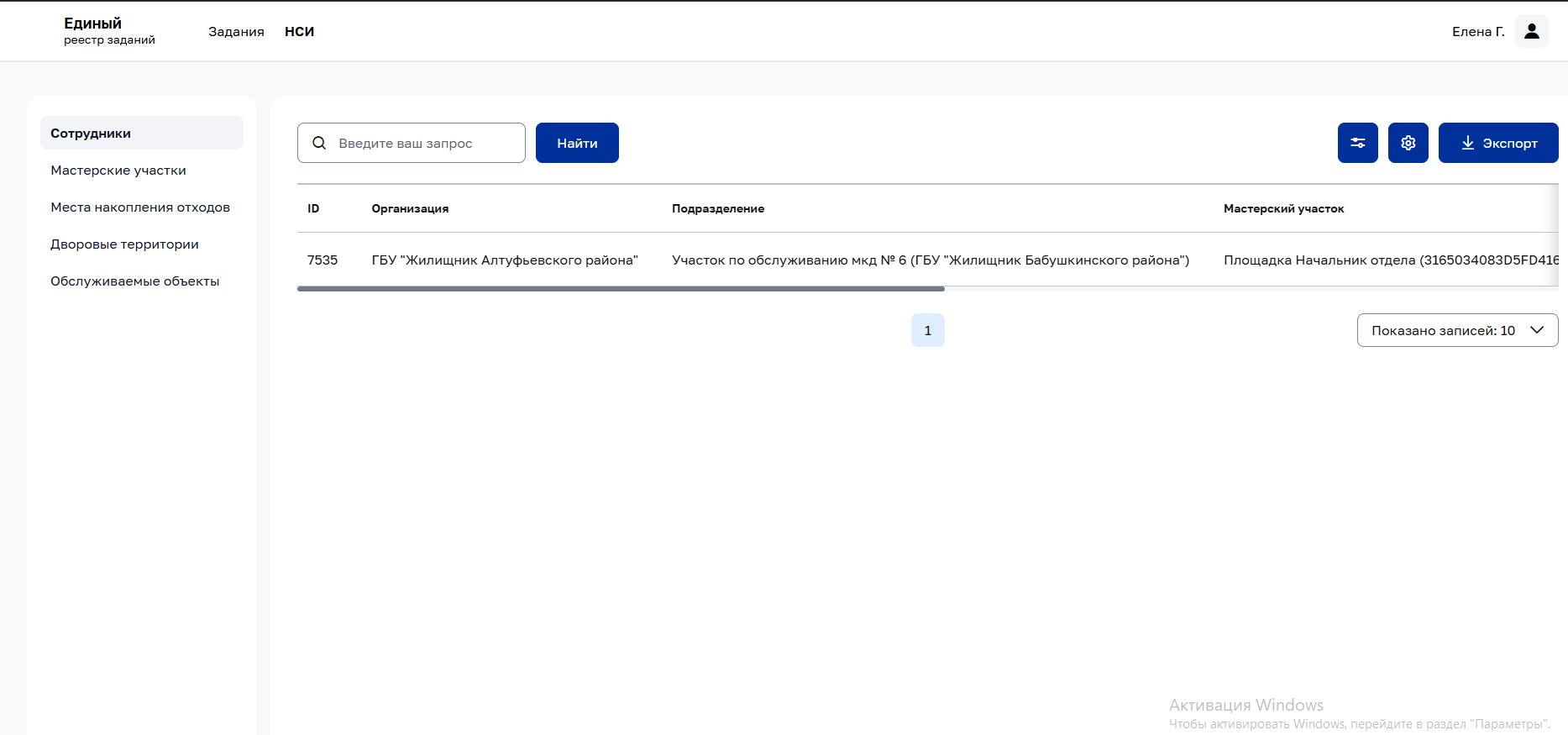Click the Подразделение column header
The image size is (1568, 735).
point(718,208)
